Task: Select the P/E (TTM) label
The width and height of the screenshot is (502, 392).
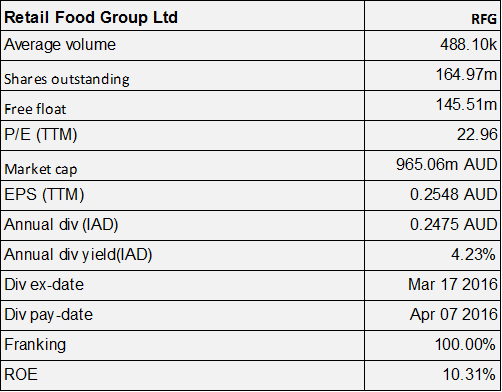Action: [x=41, y=135]
